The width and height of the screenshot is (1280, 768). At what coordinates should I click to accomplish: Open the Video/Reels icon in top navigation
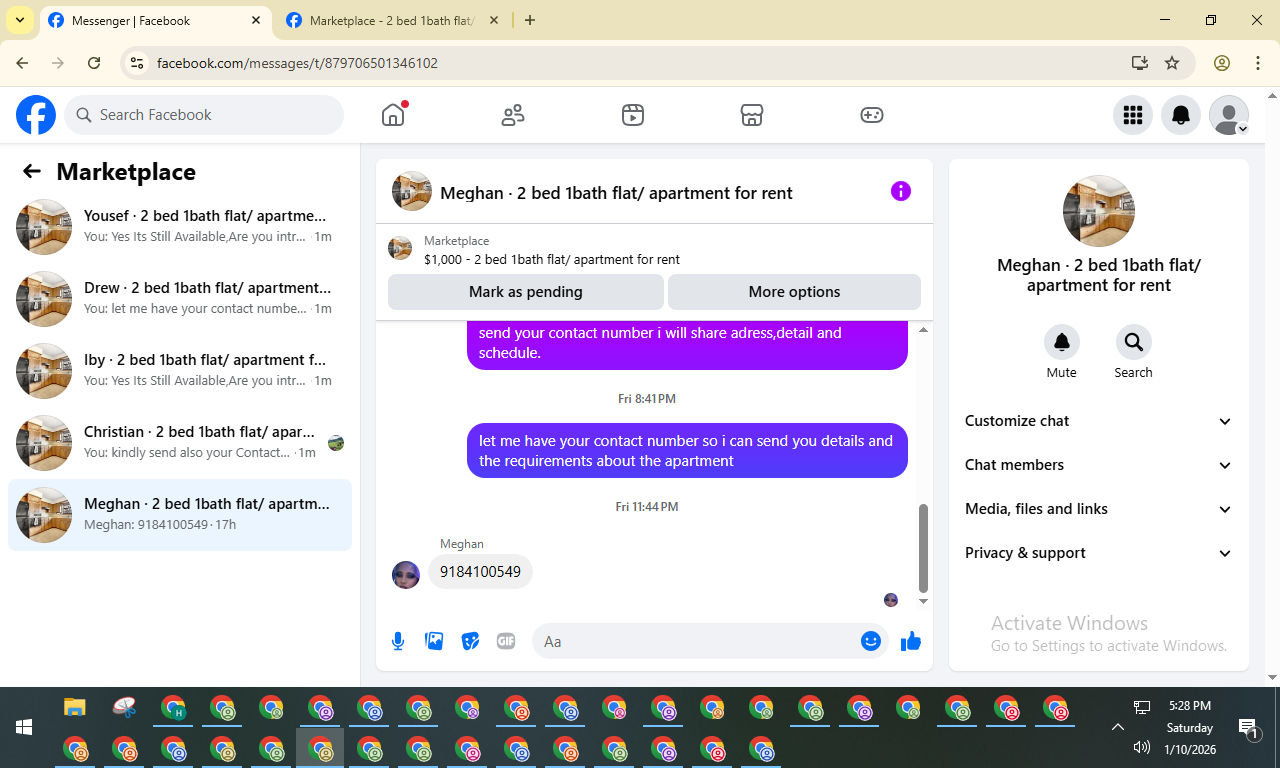click(633, 115)
